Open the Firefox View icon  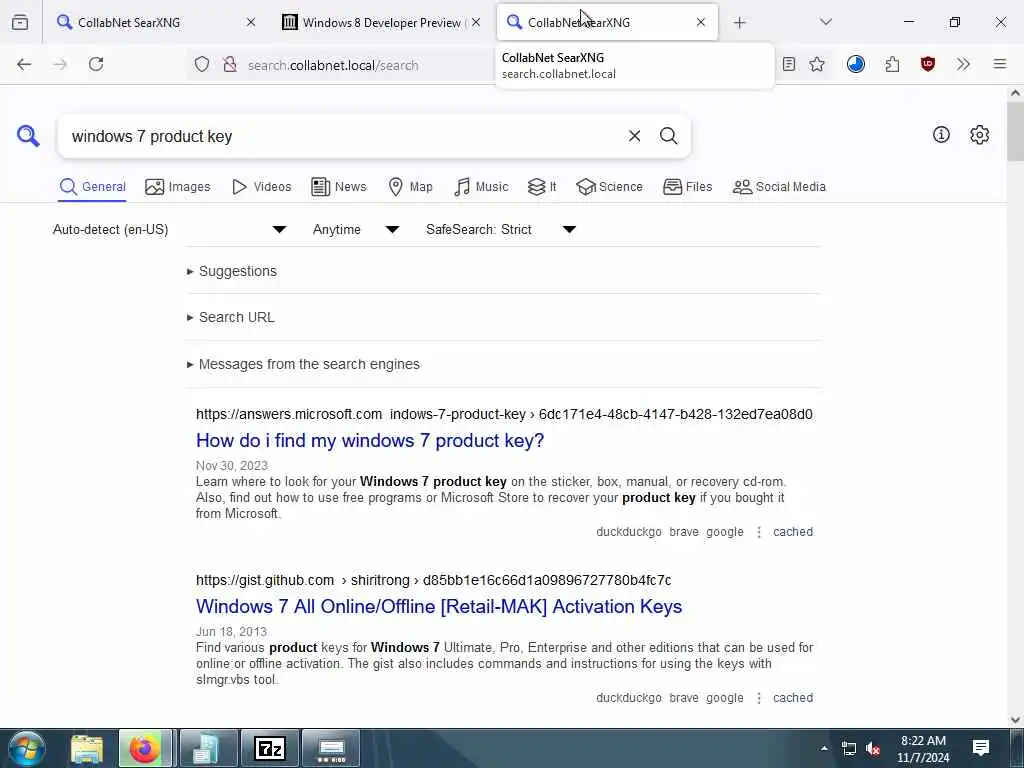20,22
